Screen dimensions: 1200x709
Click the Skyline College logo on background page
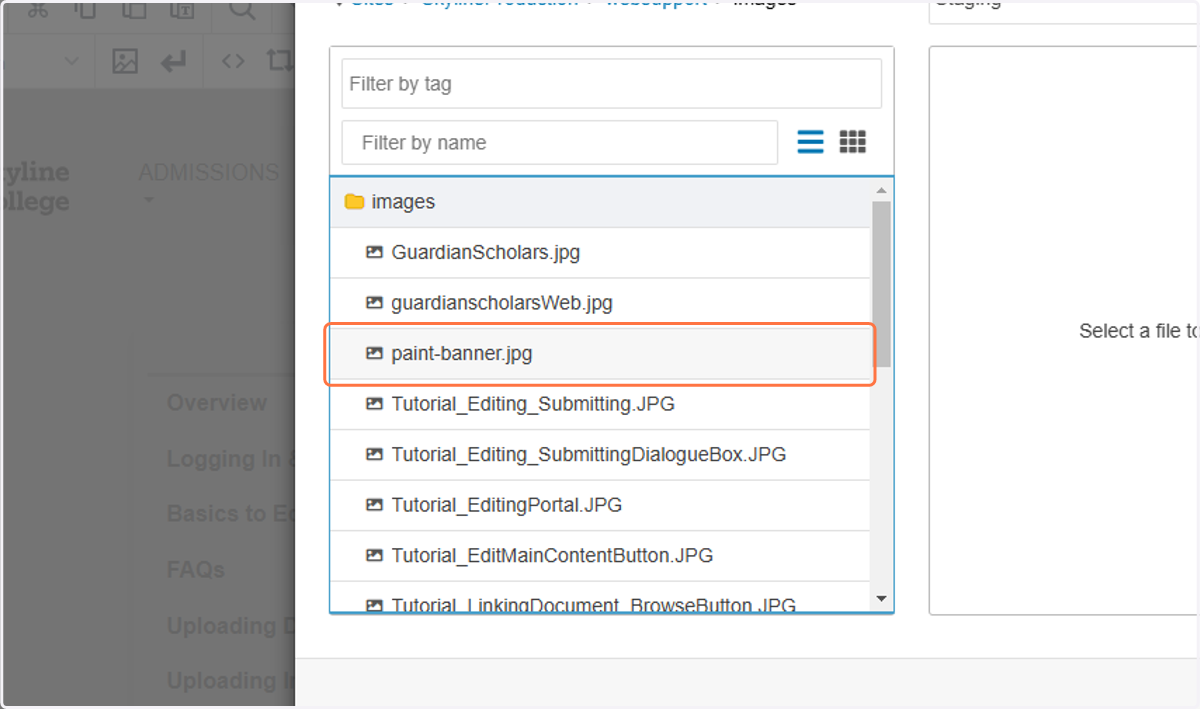coord(36,186)
